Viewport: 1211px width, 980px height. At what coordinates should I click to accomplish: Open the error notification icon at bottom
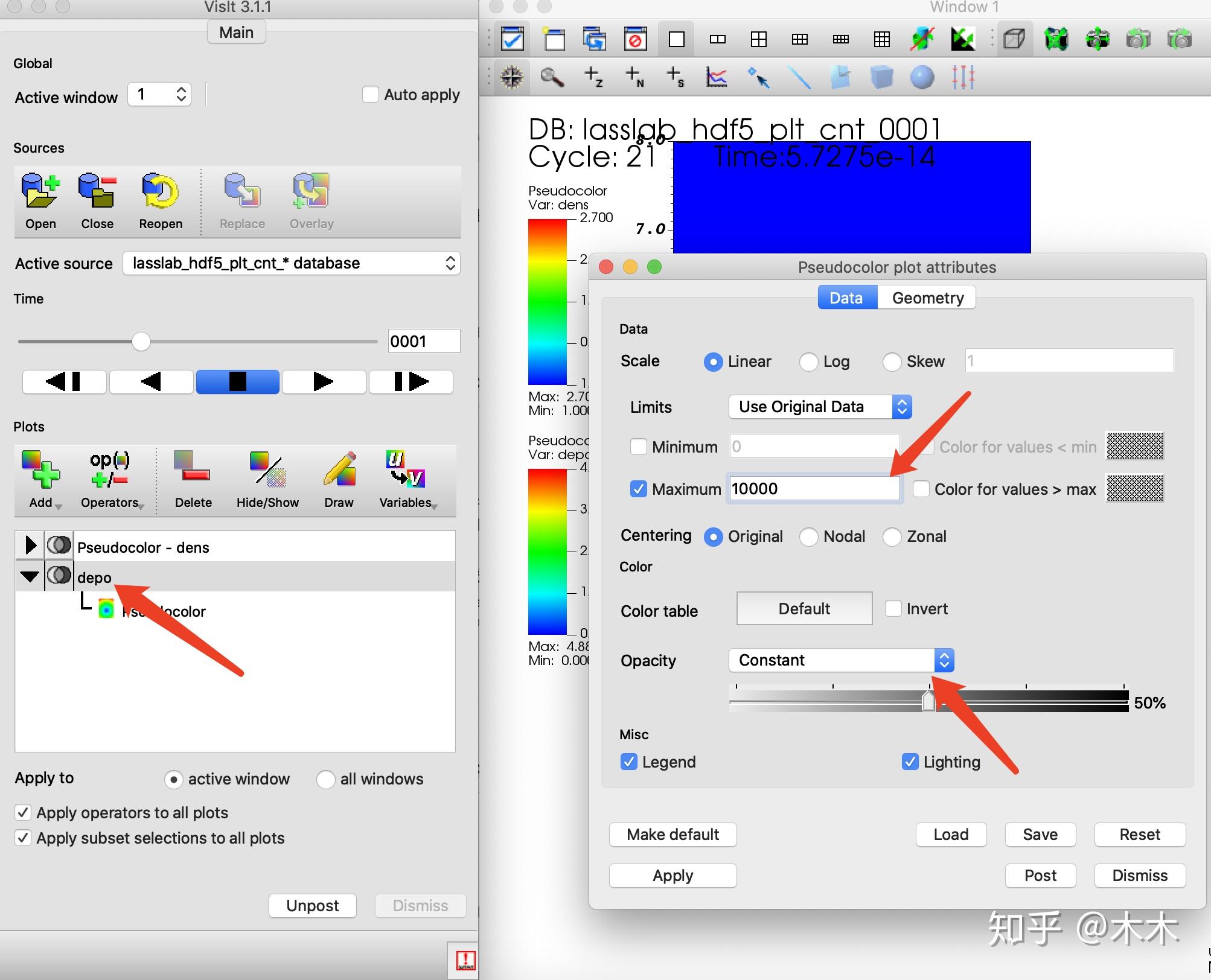point(465,960)
